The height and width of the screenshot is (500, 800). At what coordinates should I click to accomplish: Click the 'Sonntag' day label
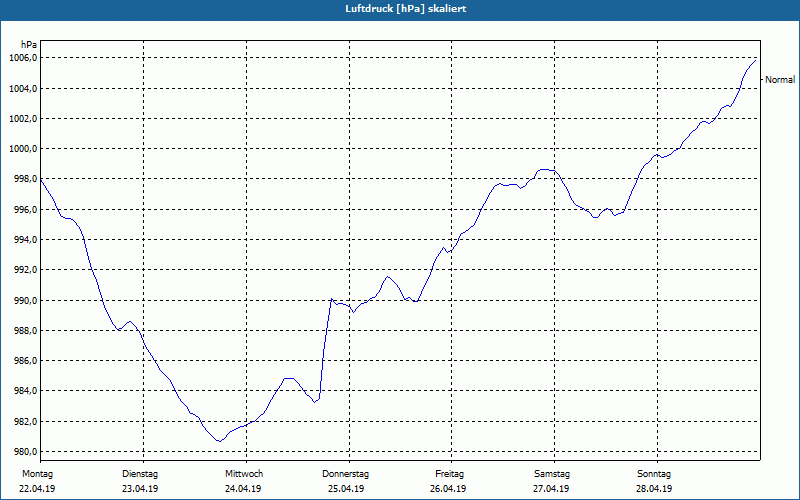(x=654, y=474)
